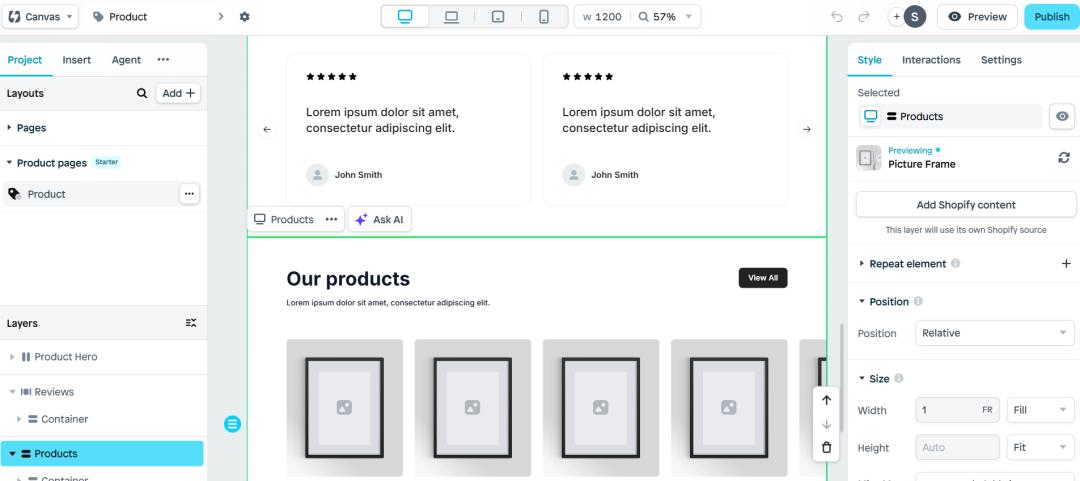Delete section using trash icon
Screen dimensions: 1080x481
[827, 448]
